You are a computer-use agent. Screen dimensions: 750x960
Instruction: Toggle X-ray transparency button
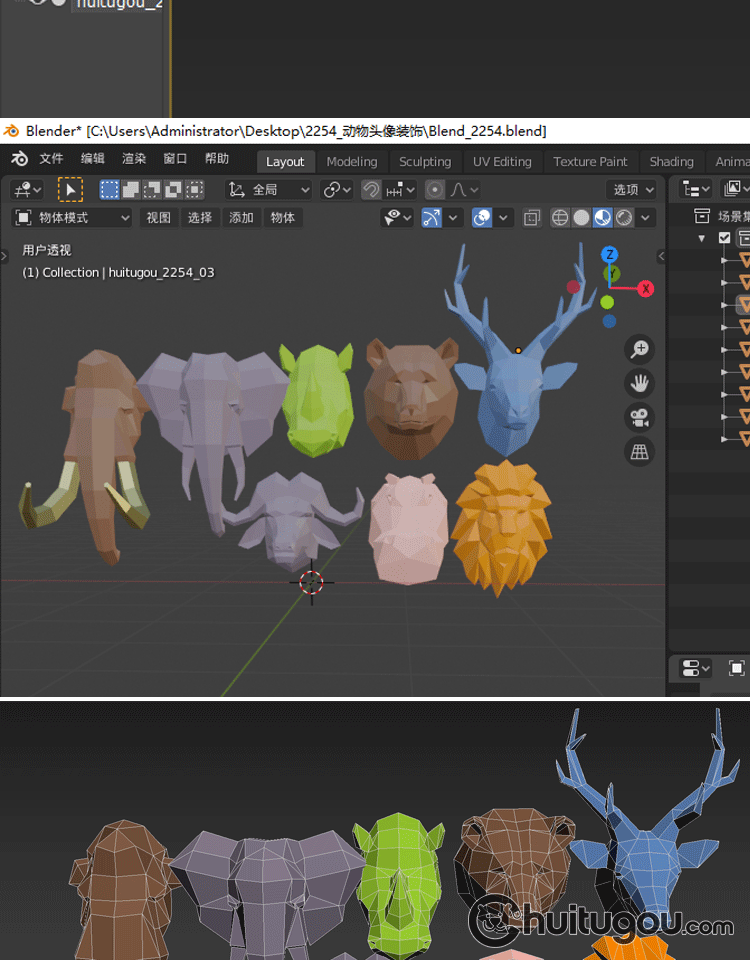pyautogui.click(x=532, y=217)
